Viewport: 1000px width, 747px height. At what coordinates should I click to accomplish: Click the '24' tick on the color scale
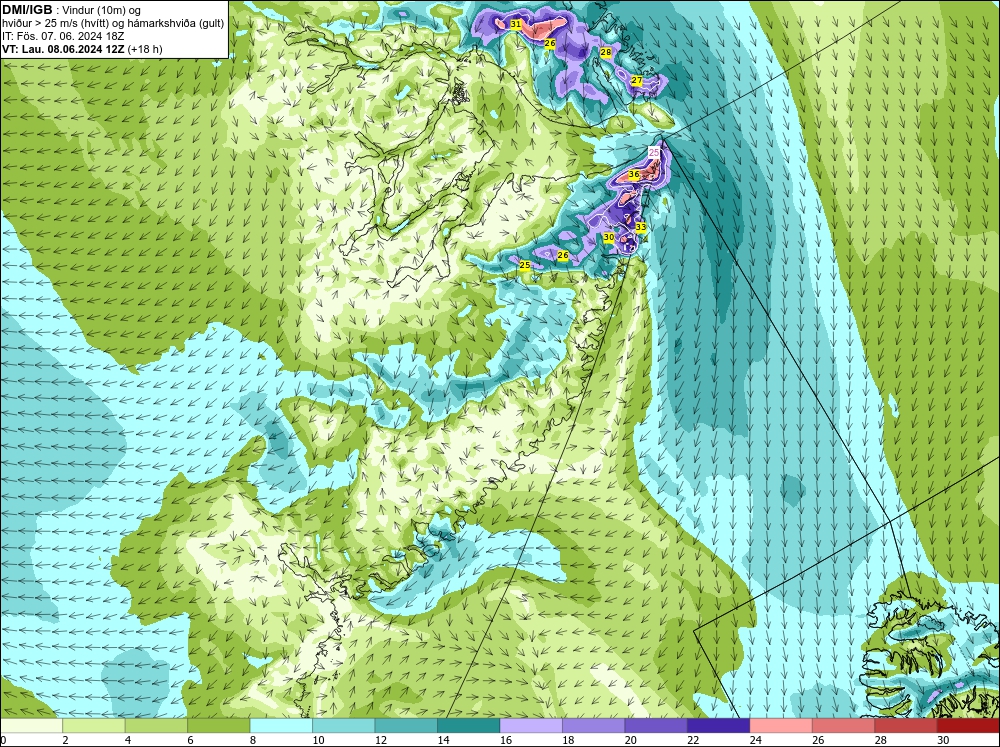point(755,740)
